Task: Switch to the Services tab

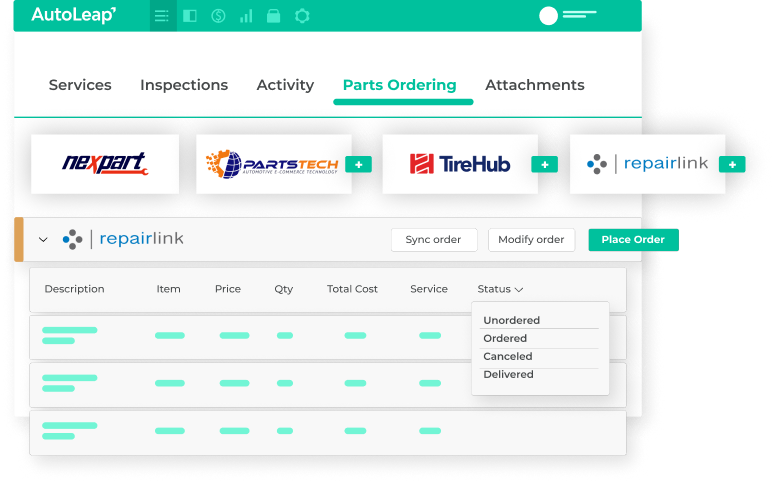Action: (x=80, y=85)
